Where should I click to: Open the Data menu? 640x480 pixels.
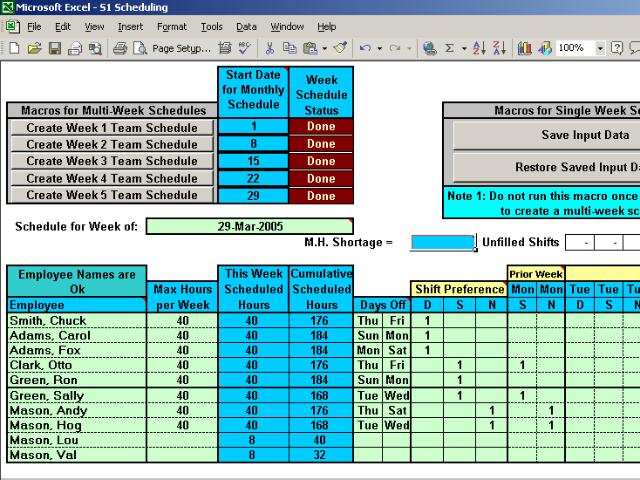[x=246, y=27]
